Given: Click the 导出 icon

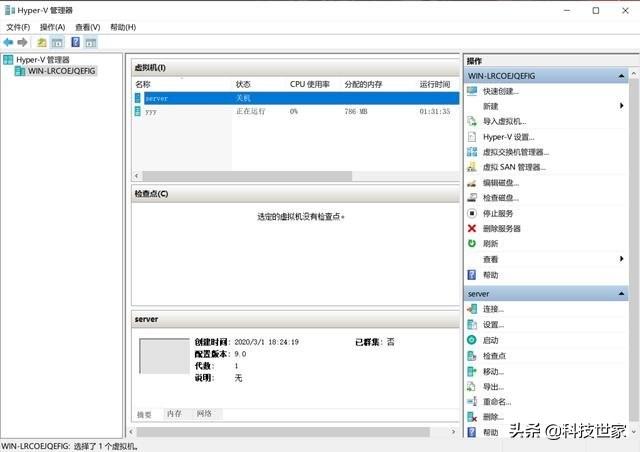Looking at the screenshot, I should tap(472, 386).
